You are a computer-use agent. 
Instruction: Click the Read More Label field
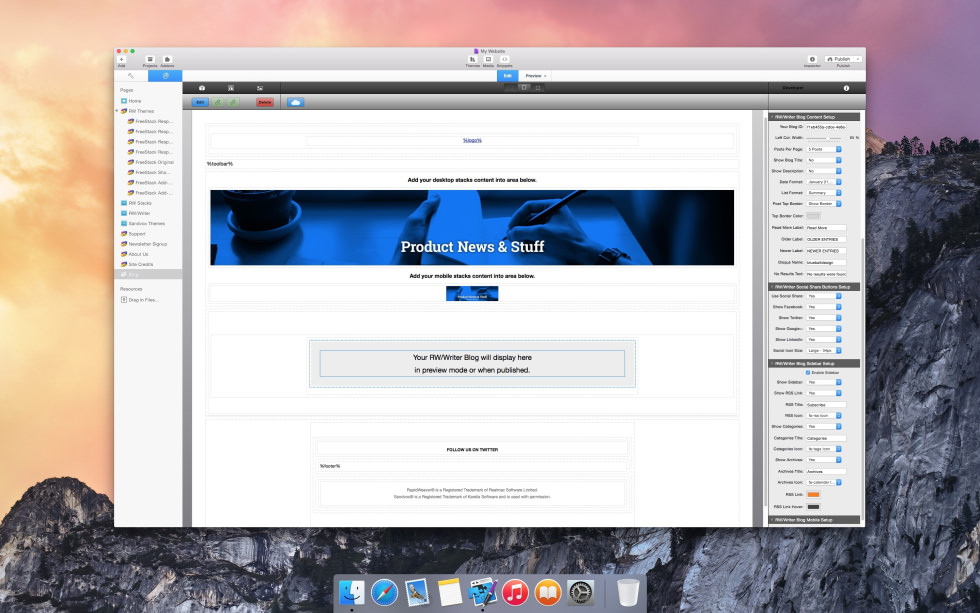click(x=826, y=227)
